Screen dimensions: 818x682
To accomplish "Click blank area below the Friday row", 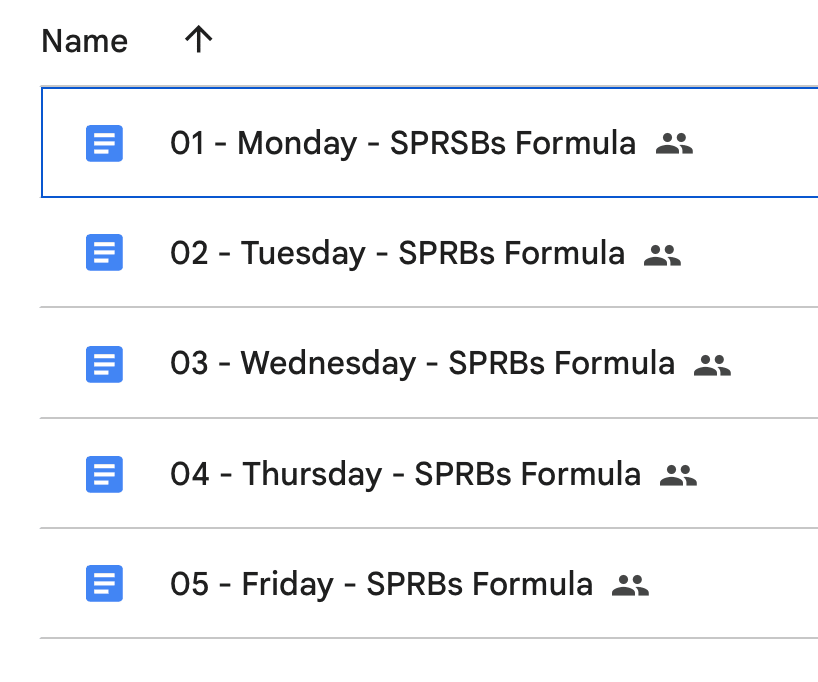I will (429, 660).
